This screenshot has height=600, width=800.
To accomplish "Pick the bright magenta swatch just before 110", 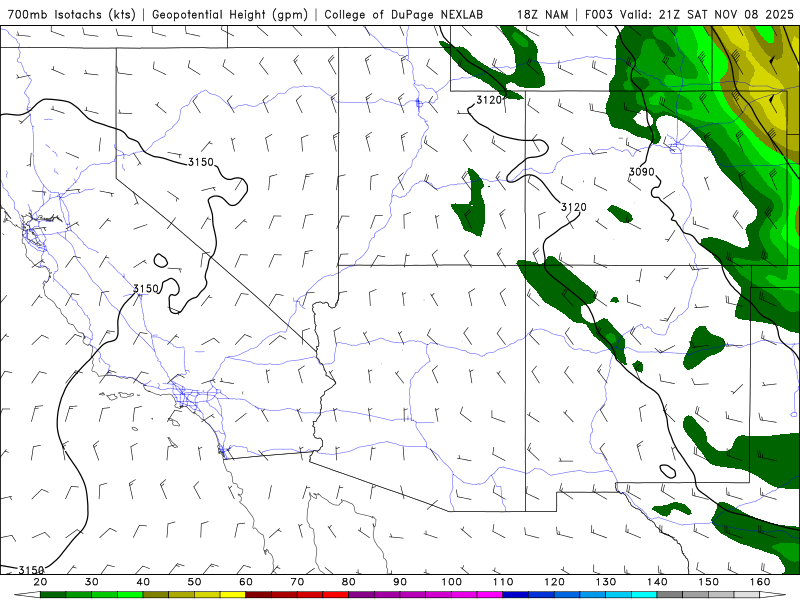I will point(490,595).
